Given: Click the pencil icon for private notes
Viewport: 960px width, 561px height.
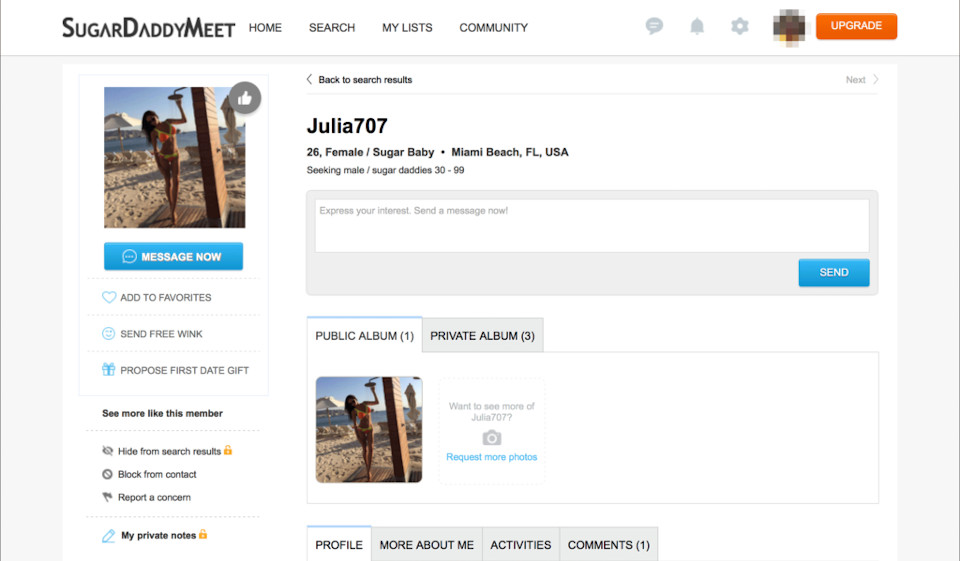Looking at the screenshot, I should coord(109,536).
